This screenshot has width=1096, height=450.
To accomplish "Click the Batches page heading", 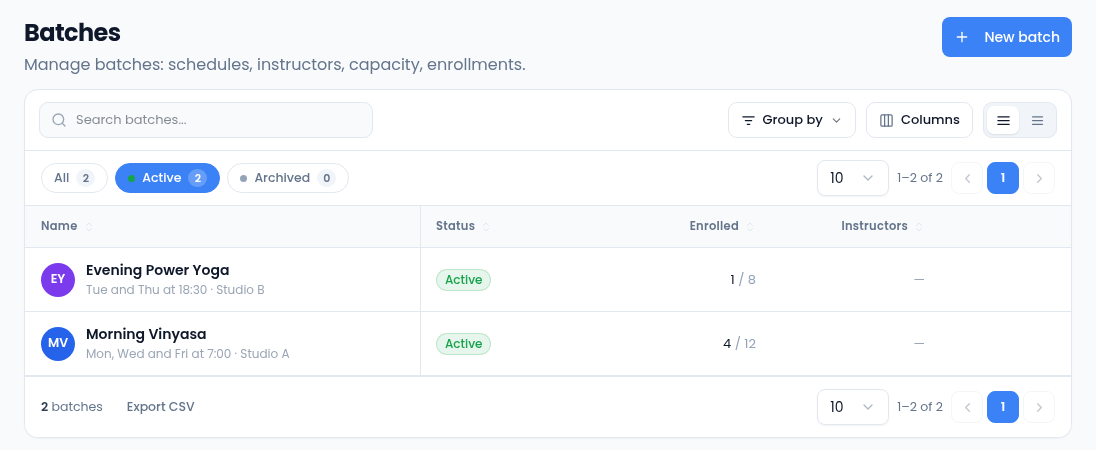I will [x=73, y=33].
